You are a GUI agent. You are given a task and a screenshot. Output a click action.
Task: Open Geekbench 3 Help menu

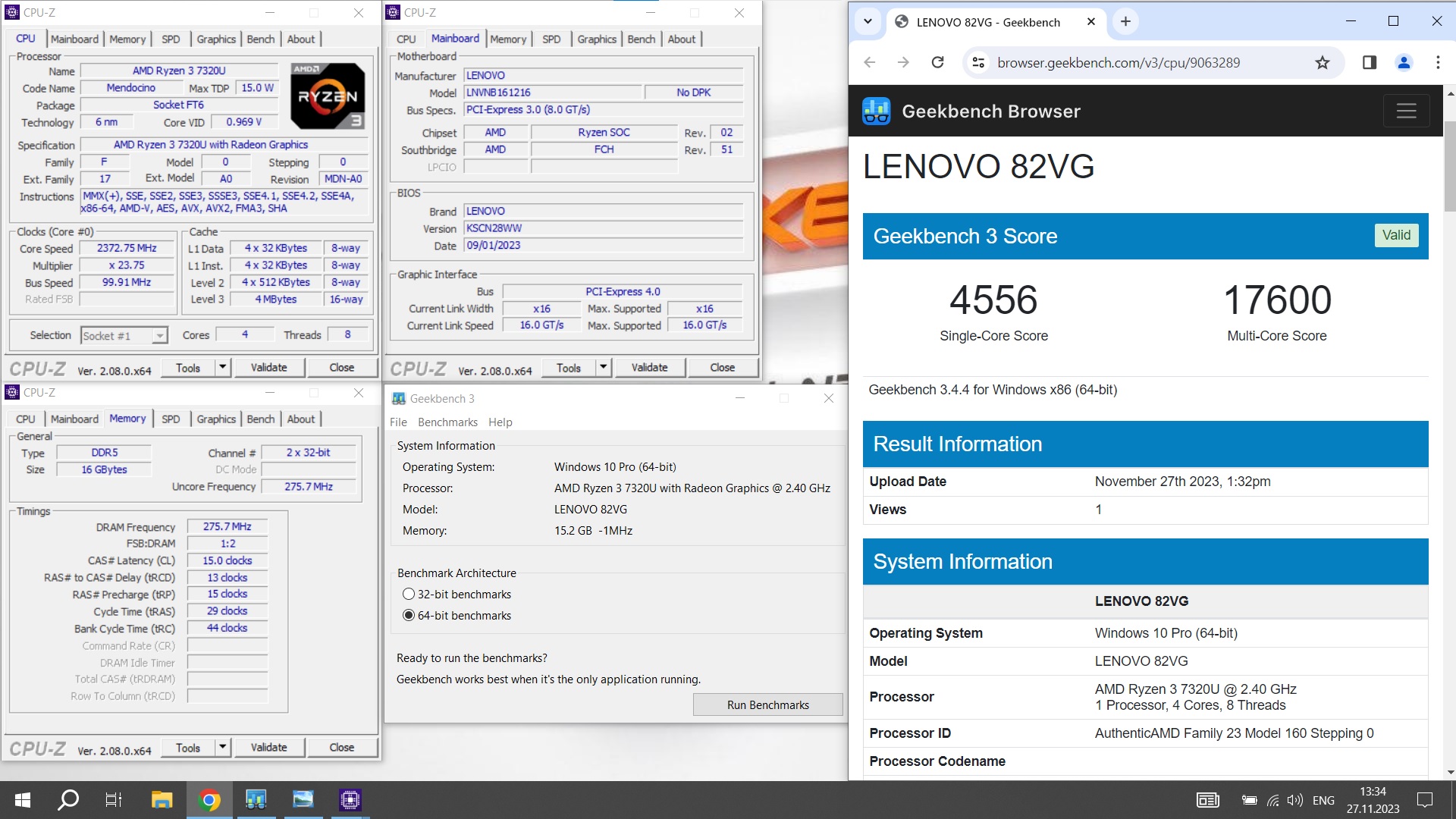(500, 422)
